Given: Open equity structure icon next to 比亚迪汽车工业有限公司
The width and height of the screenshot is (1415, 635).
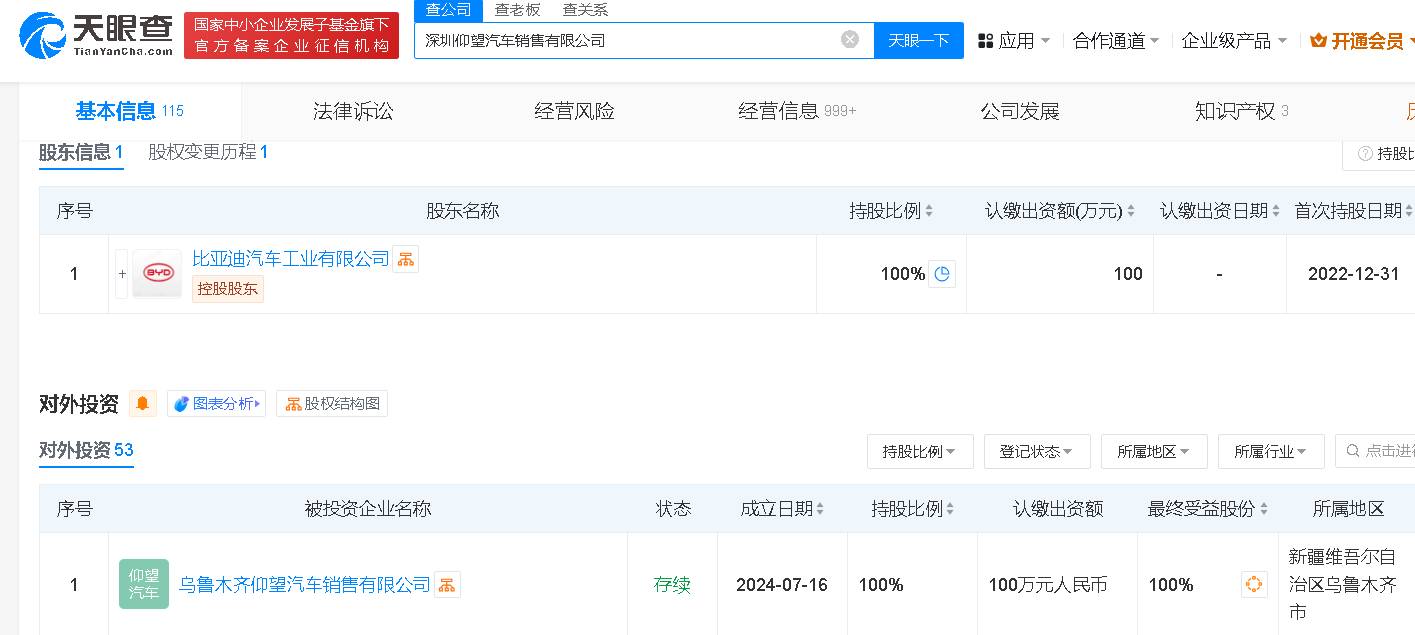Looking at the screenshot, I should click(405, 259).
